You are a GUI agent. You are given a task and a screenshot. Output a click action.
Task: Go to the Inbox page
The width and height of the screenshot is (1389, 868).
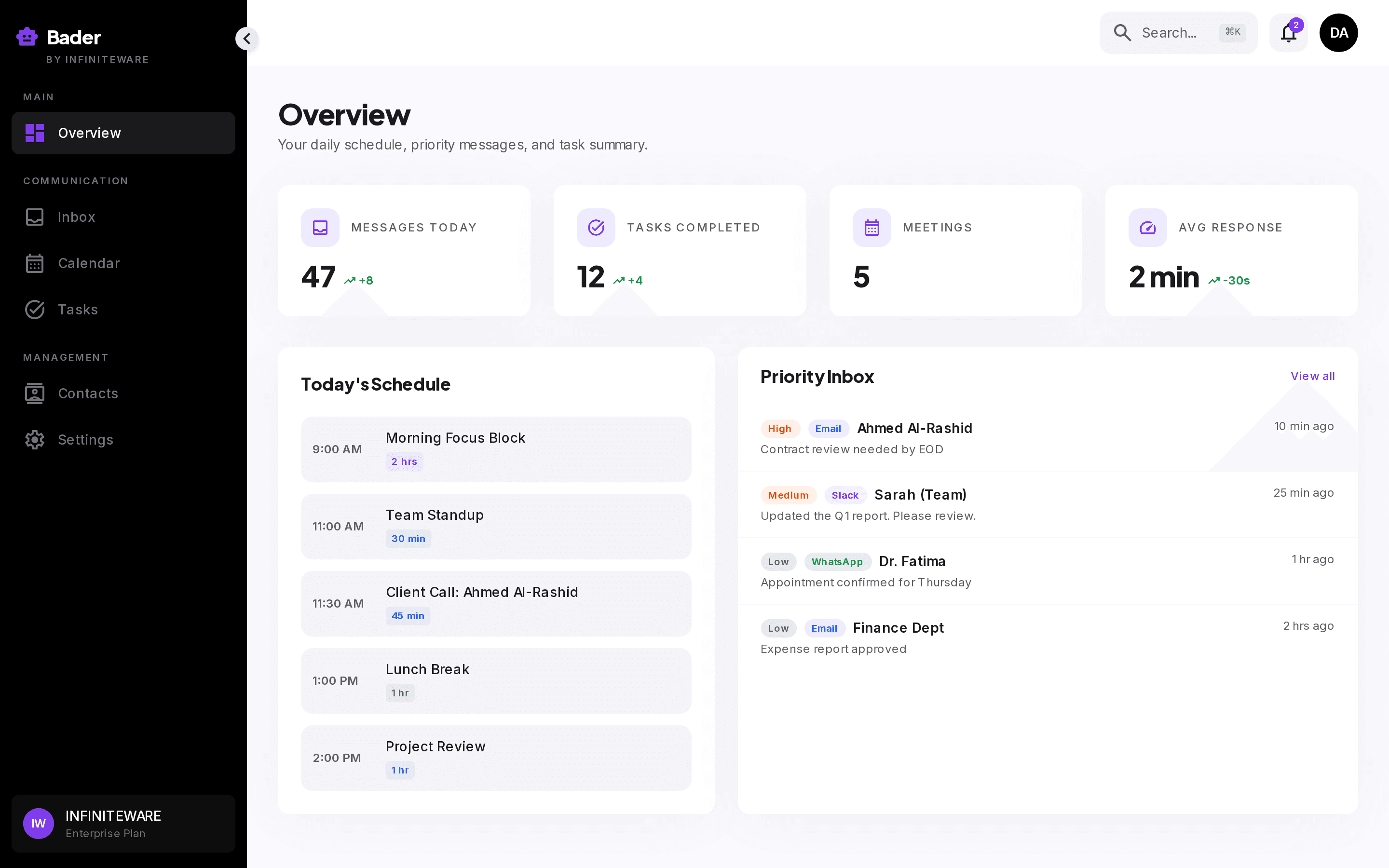pos(123,217)
